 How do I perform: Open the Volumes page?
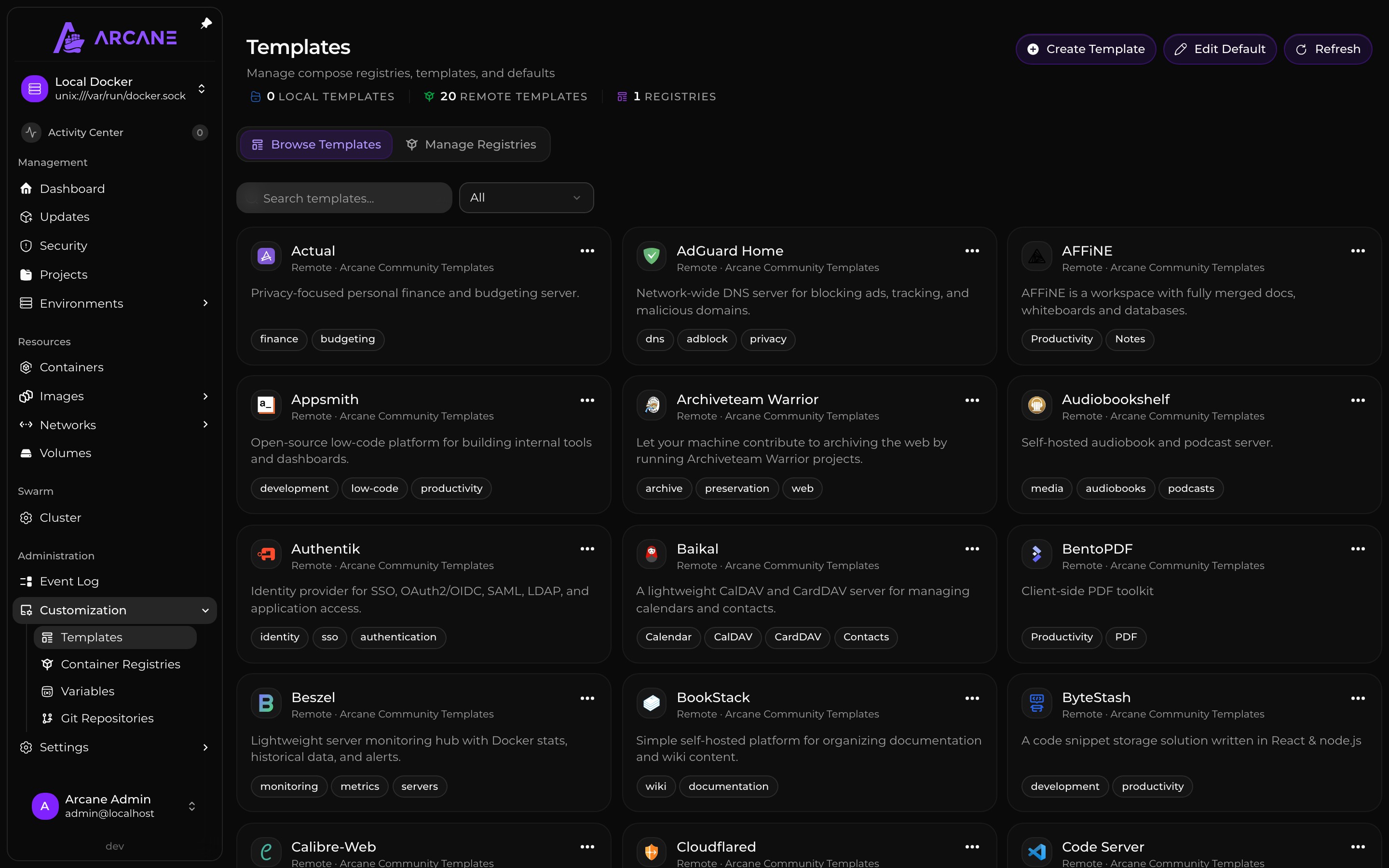click(x=115, y=453)
